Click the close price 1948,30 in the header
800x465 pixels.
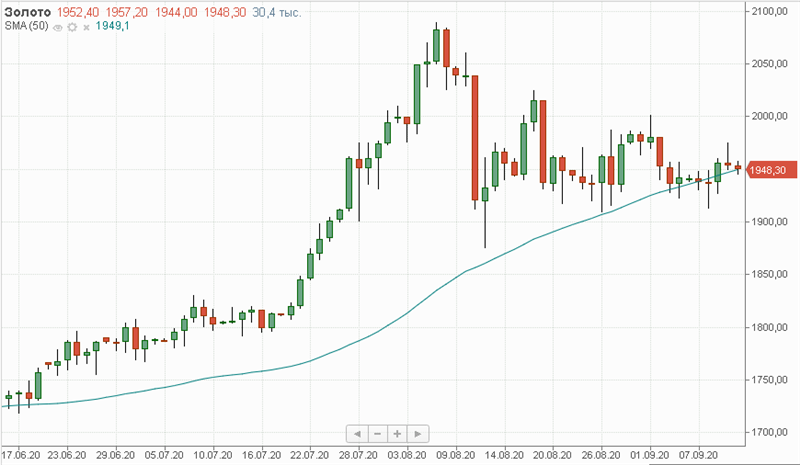[225, 12]
